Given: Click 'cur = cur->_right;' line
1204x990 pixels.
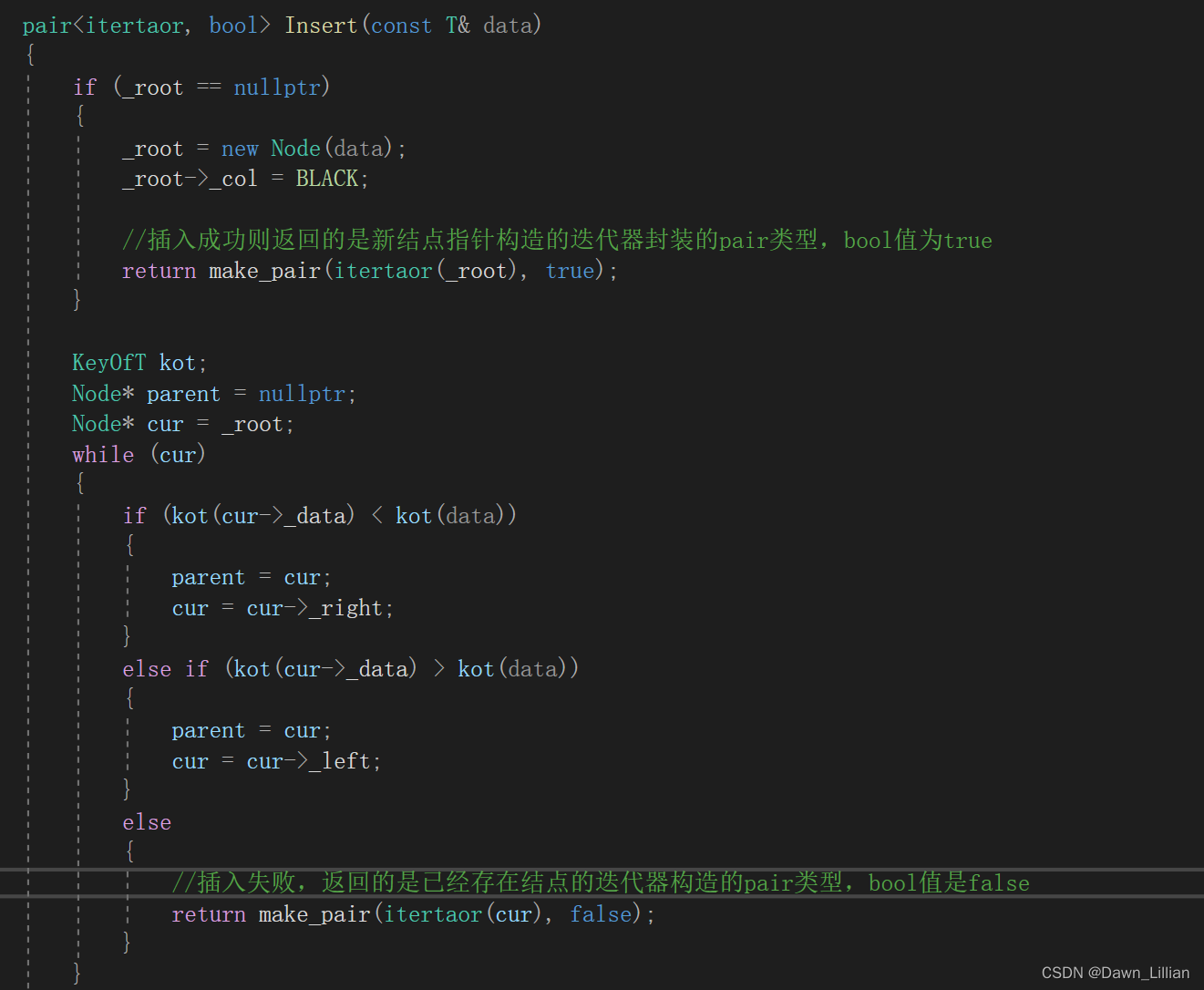Looking at the screenshot, I should pyautogui.click(x=283, y=608).
